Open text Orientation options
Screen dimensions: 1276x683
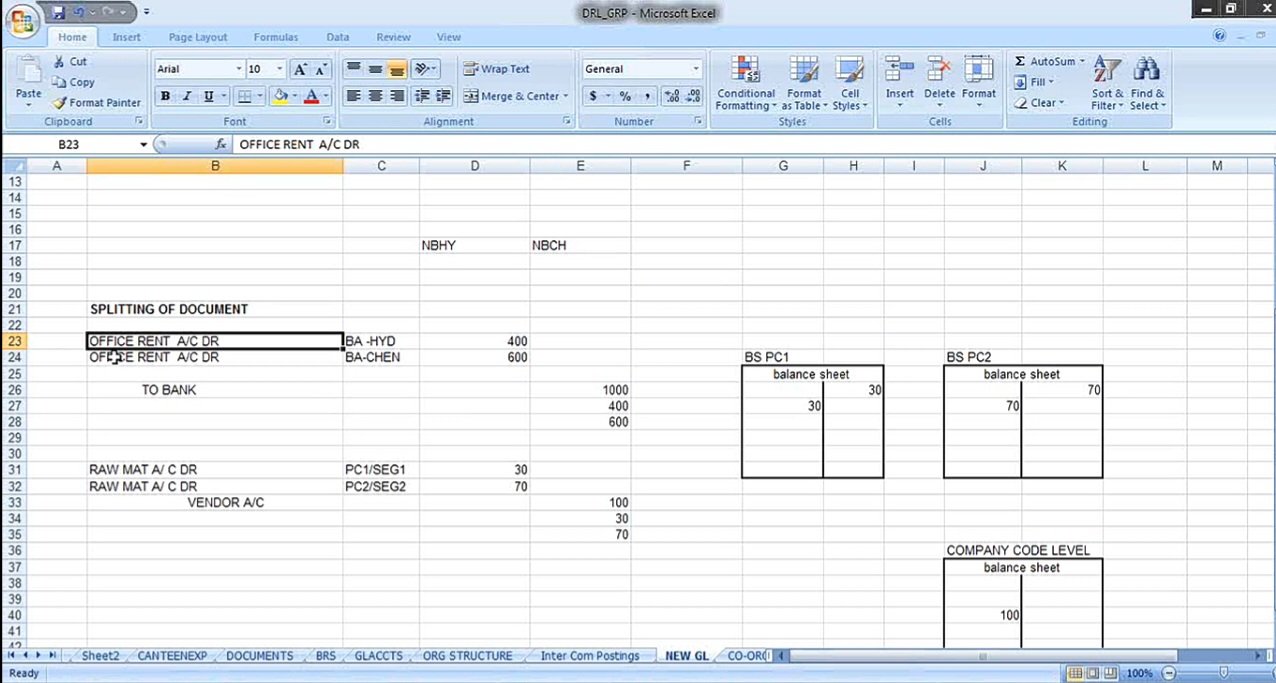424,69
